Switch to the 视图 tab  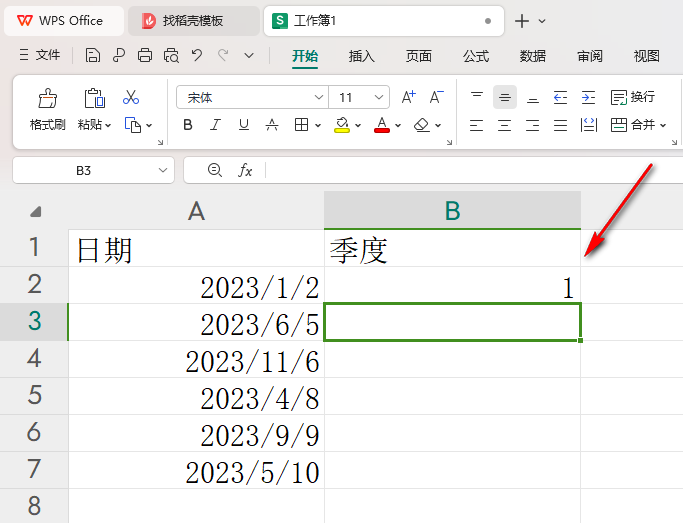coord(646,56)
